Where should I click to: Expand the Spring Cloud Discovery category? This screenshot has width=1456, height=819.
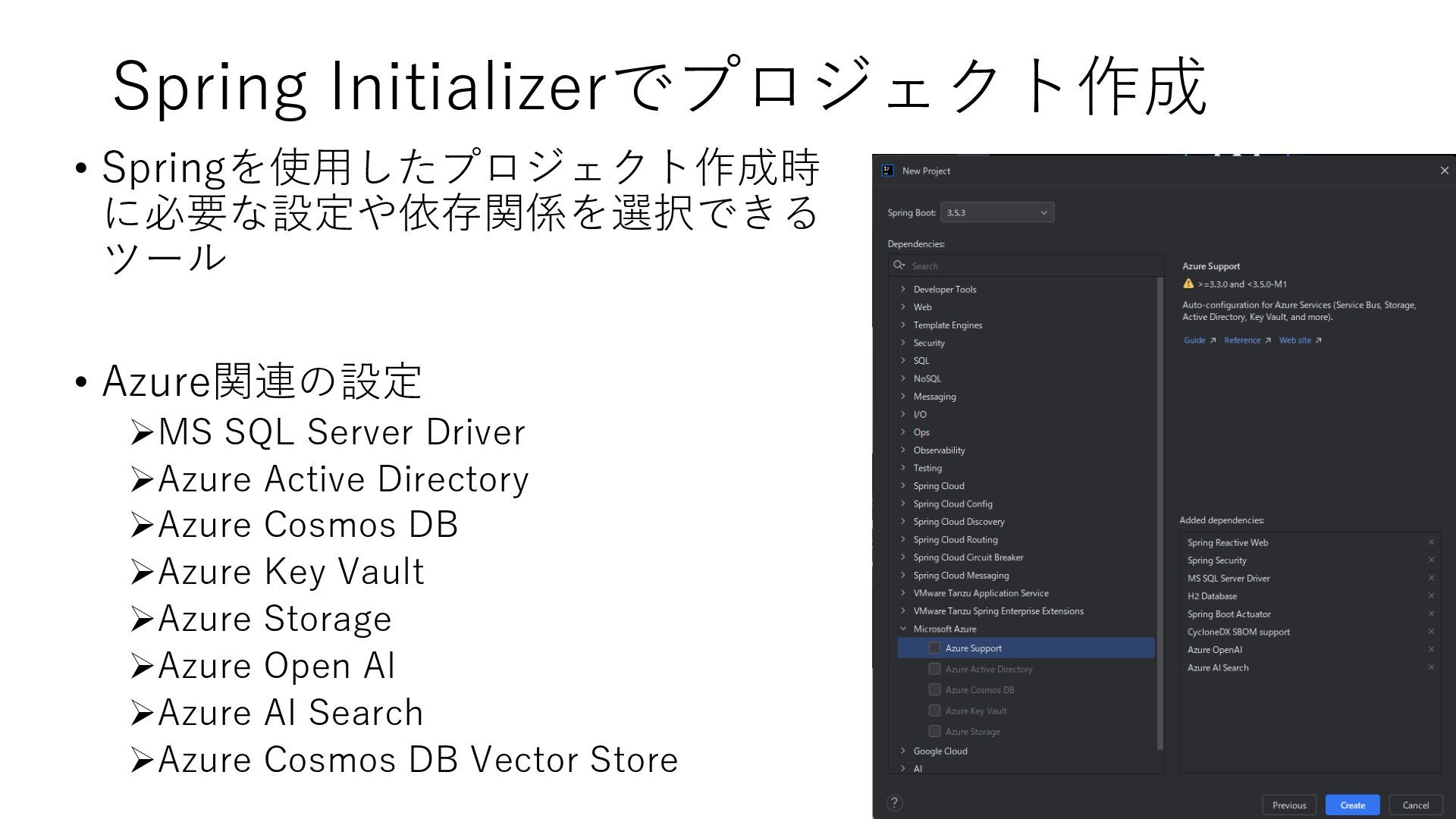point(902,522)
